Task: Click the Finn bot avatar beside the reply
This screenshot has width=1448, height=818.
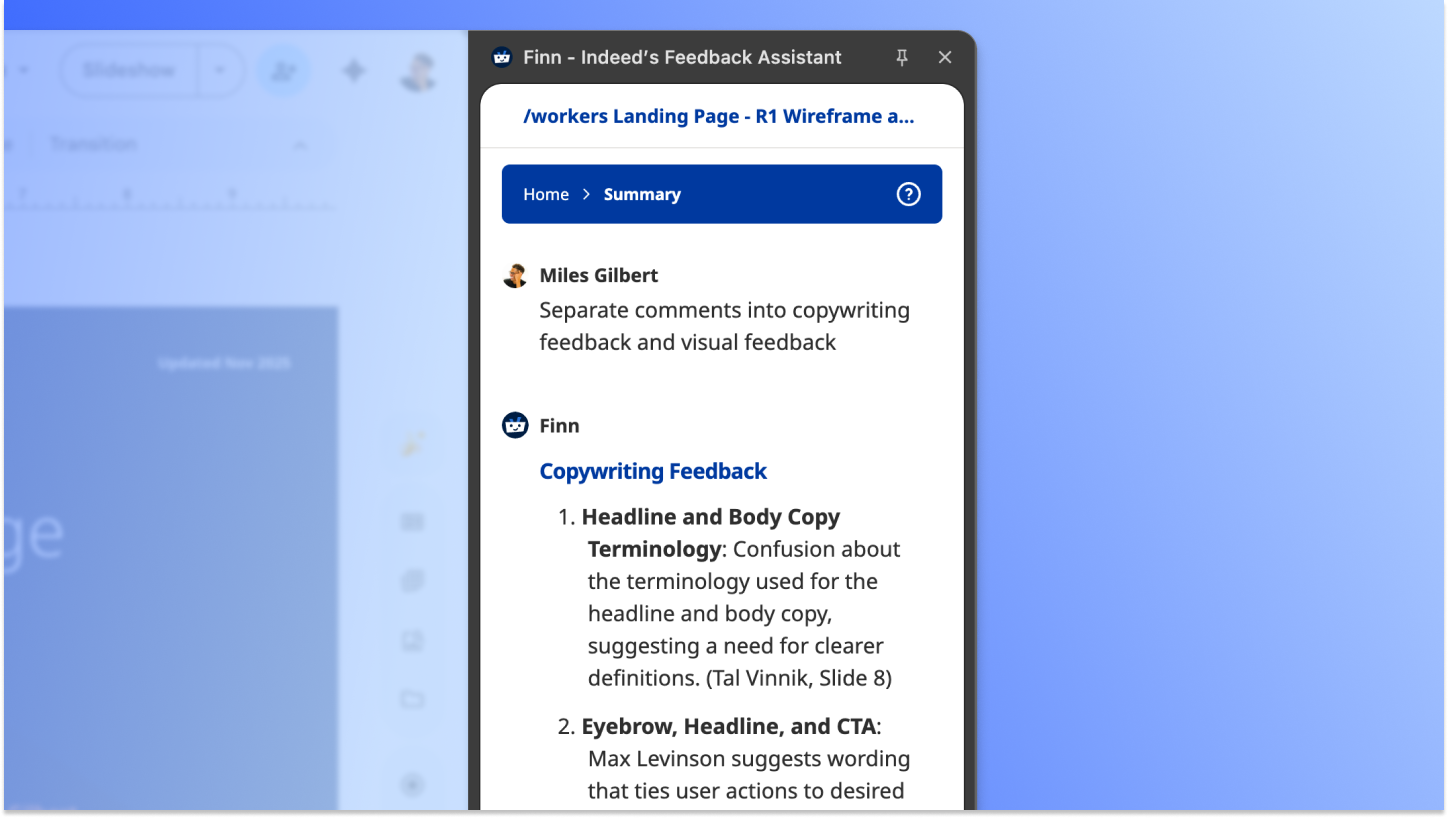Action: (515, 425)
